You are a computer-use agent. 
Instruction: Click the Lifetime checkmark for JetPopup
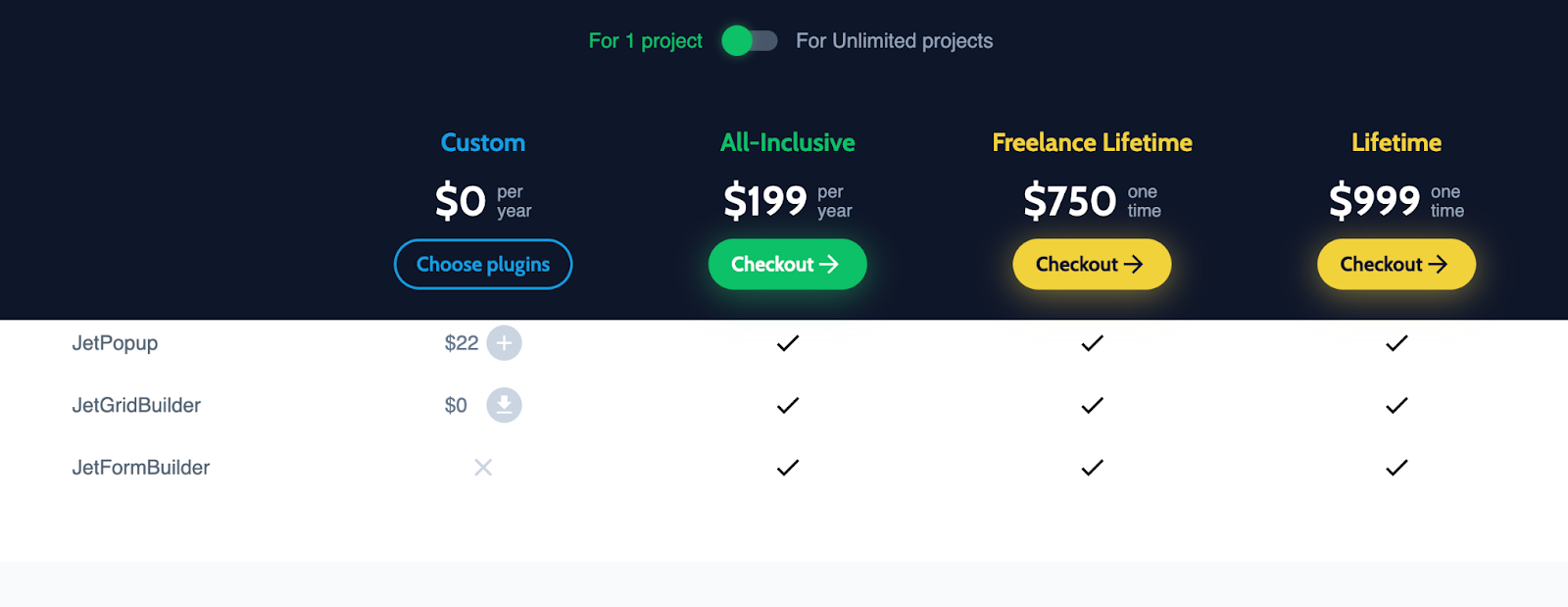(1396, 343)
